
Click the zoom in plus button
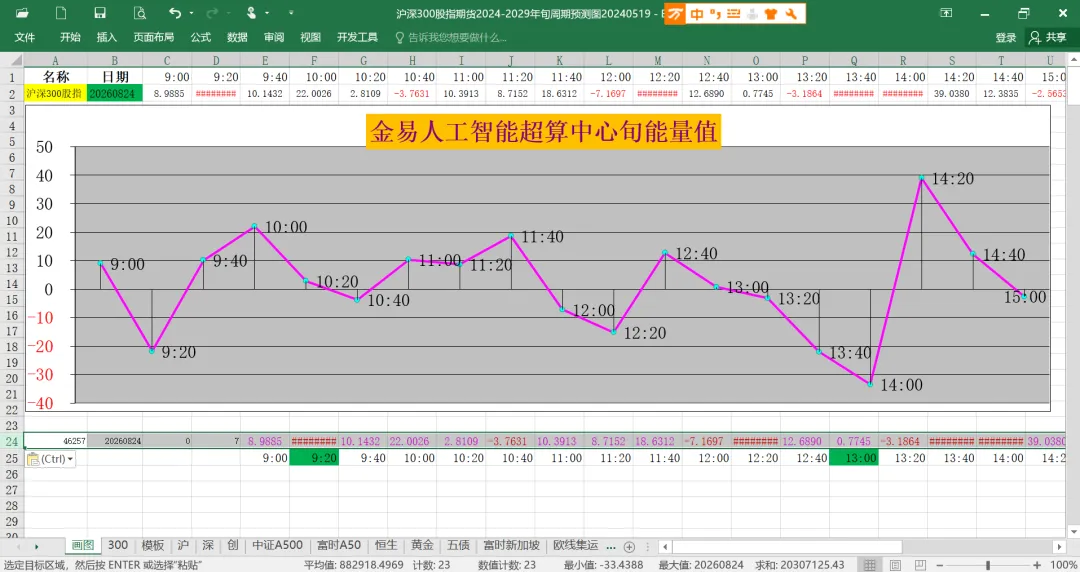pyautogui.click(x=1037, y=565)
